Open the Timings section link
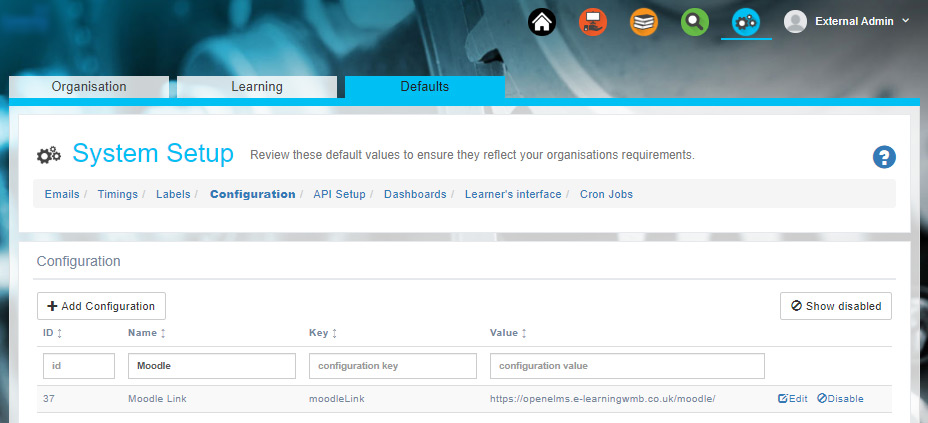The width and height of the screenshot is (928, 423). pos(118,194)
